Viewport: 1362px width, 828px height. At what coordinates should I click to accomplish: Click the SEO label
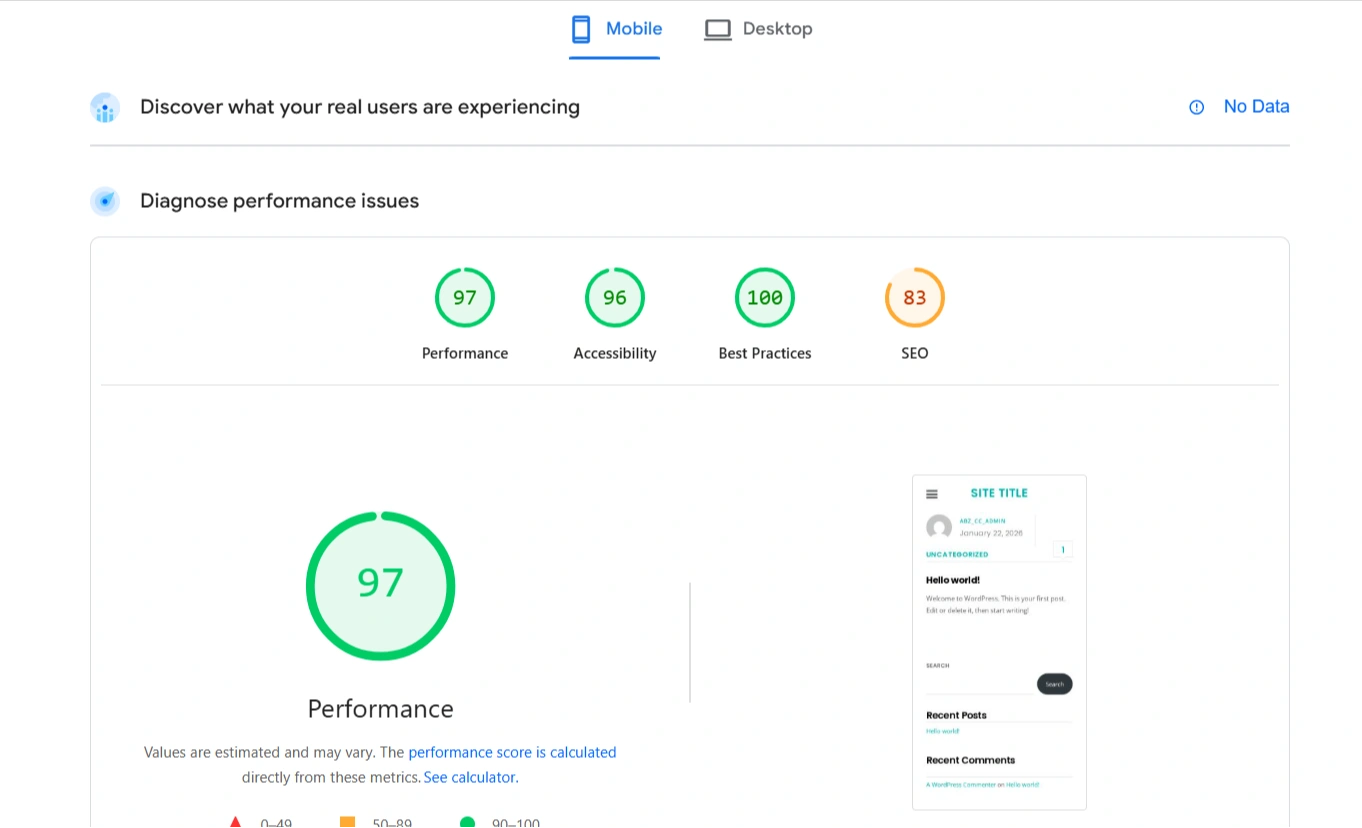tap(915, 353)
